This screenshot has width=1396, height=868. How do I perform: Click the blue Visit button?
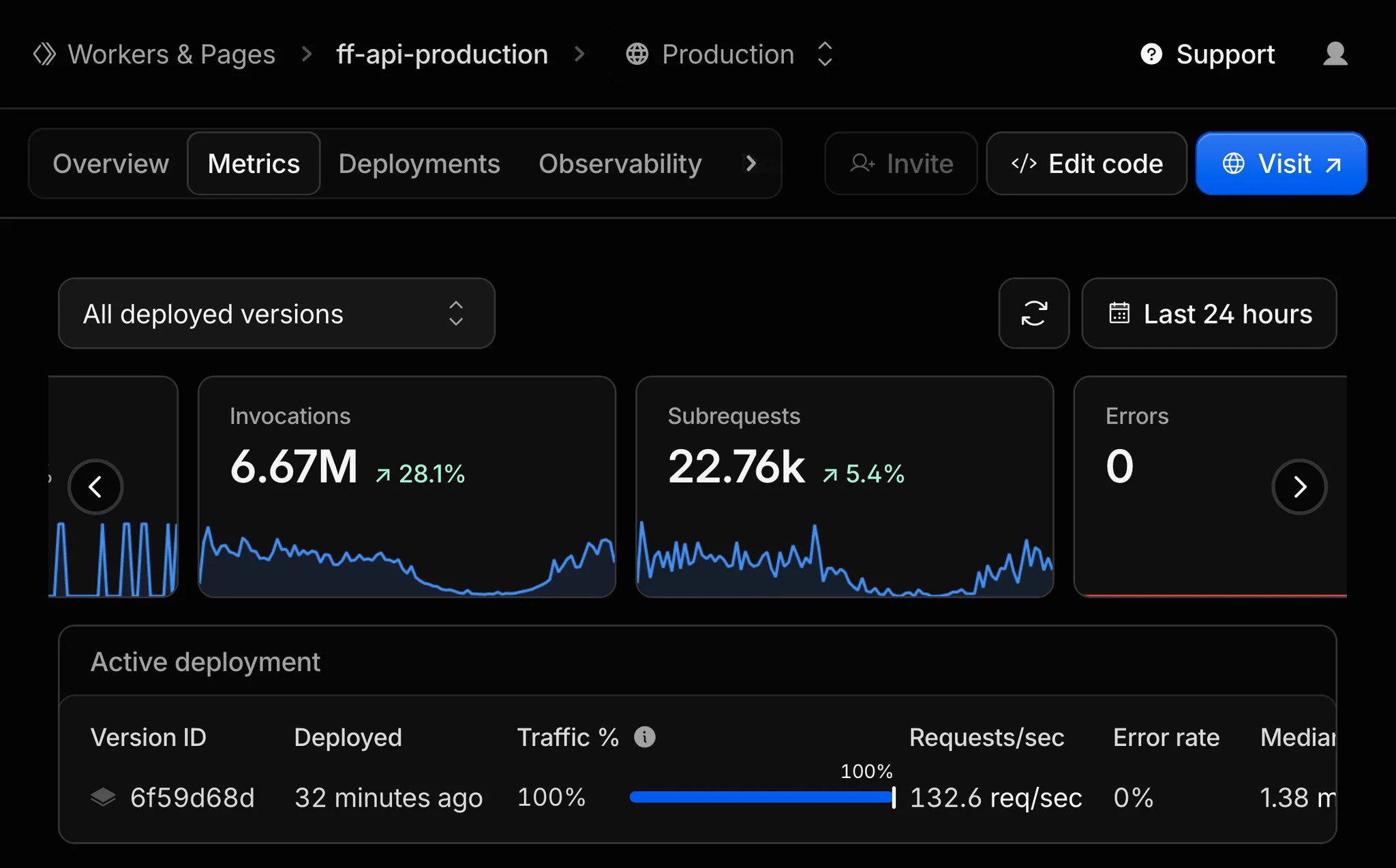pos(1281,164)
